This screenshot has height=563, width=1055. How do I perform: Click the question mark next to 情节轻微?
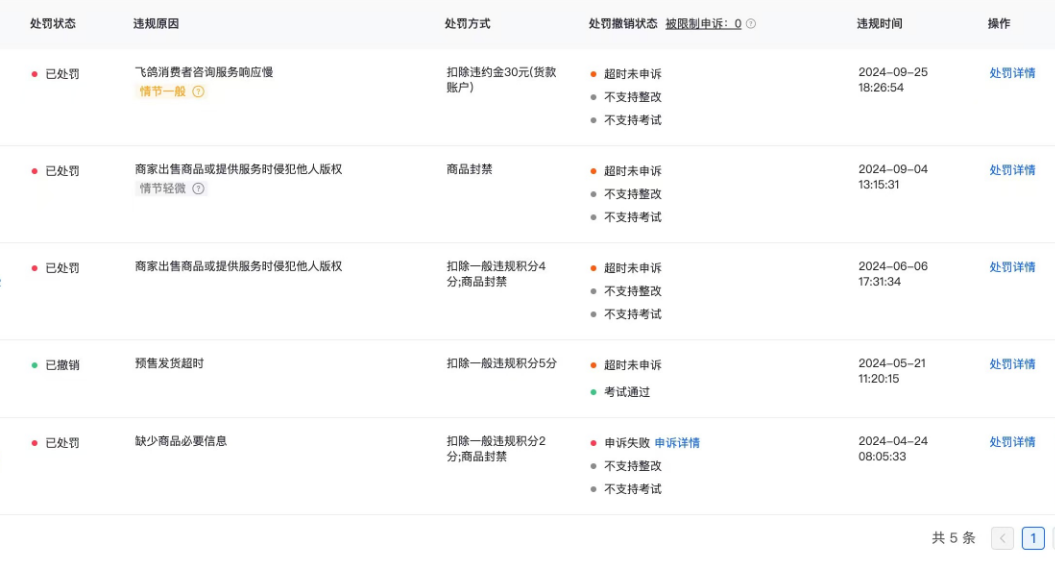(198, 189)
